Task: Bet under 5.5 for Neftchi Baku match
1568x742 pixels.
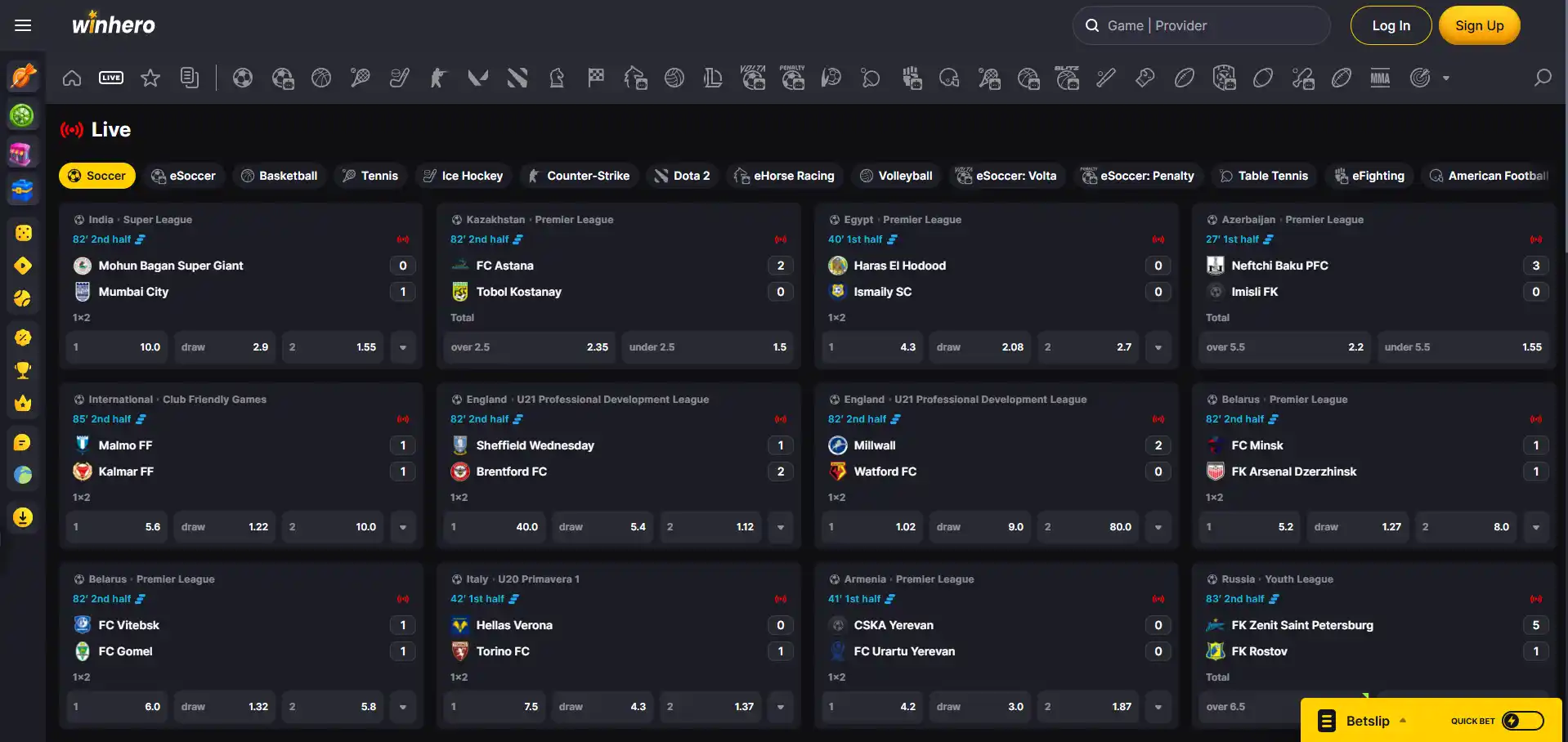Action: coord(1463,347)
